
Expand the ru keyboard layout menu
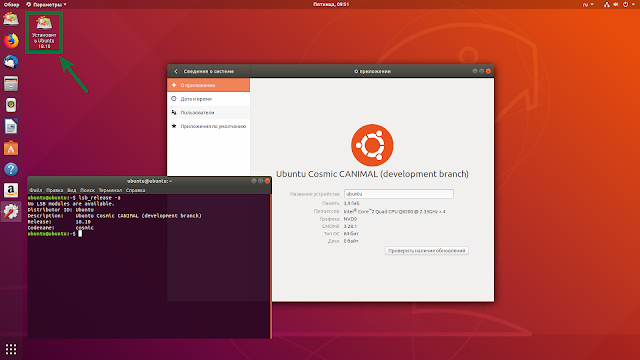[x=588, y=4]
